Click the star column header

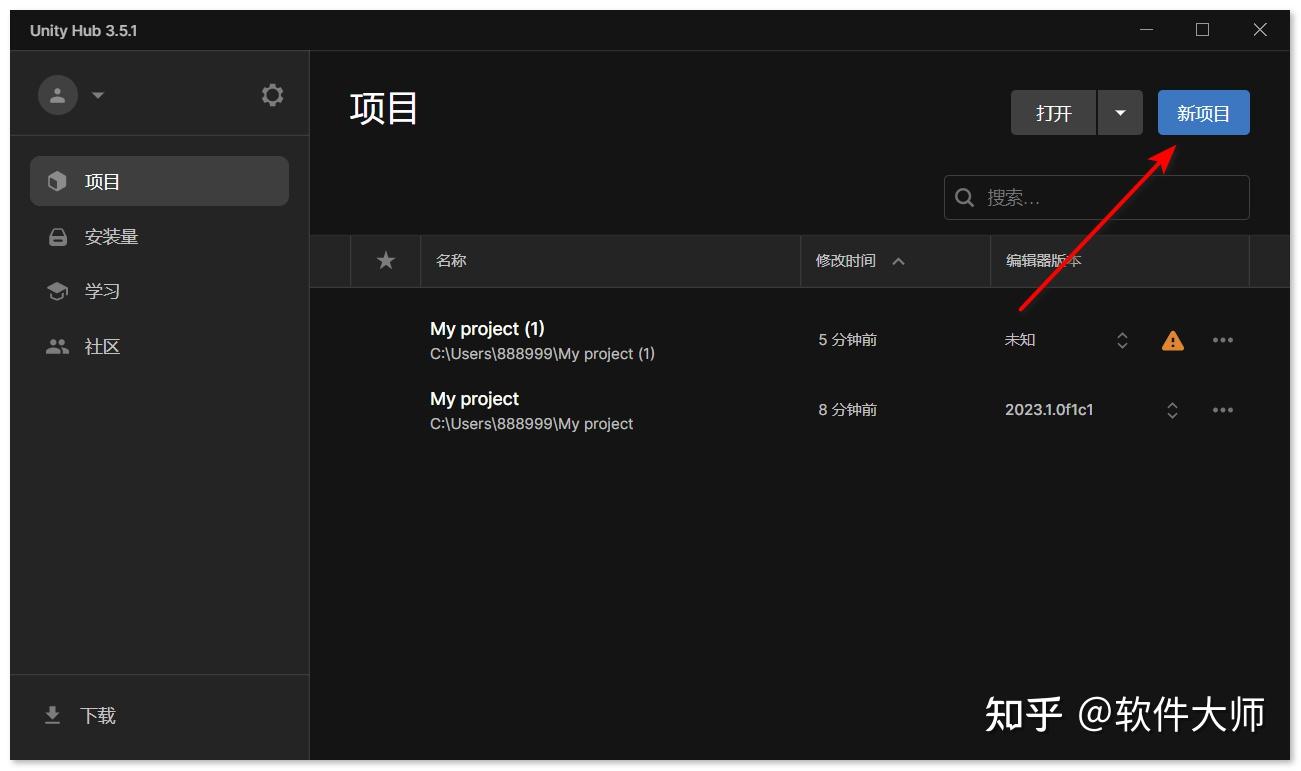click(385, 260)
